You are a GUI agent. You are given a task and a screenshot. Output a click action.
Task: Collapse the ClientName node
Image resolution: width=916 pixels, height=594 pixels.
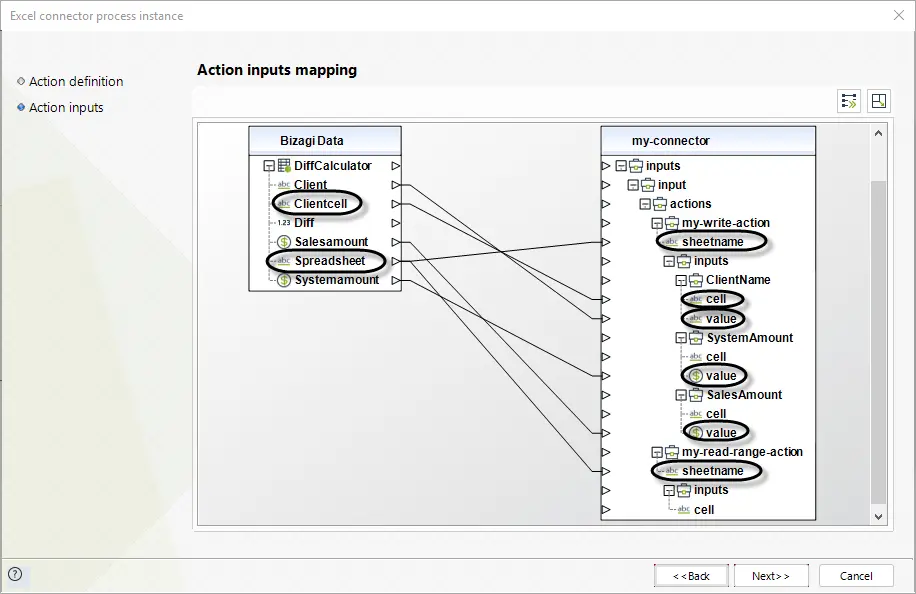point(681,280)
